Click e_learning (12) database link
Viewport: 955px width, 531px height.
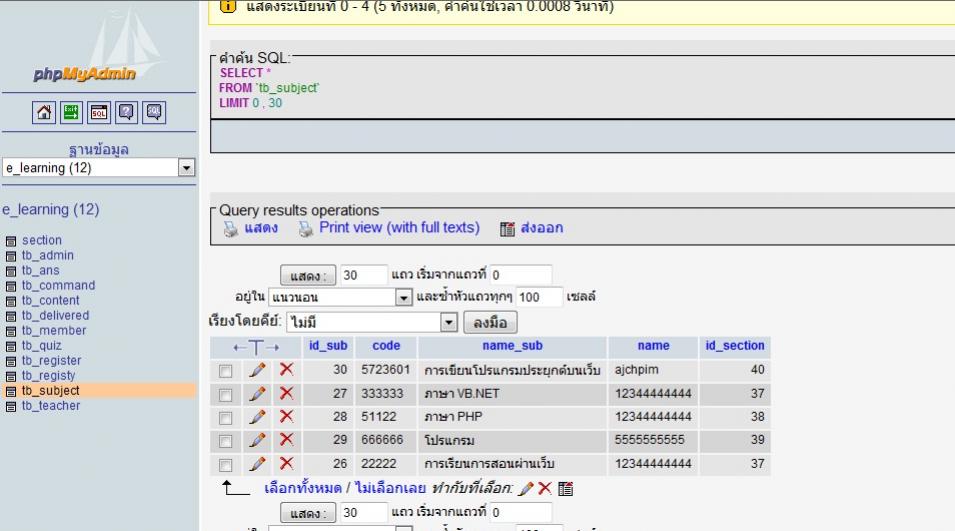click(x=51, y=209)
